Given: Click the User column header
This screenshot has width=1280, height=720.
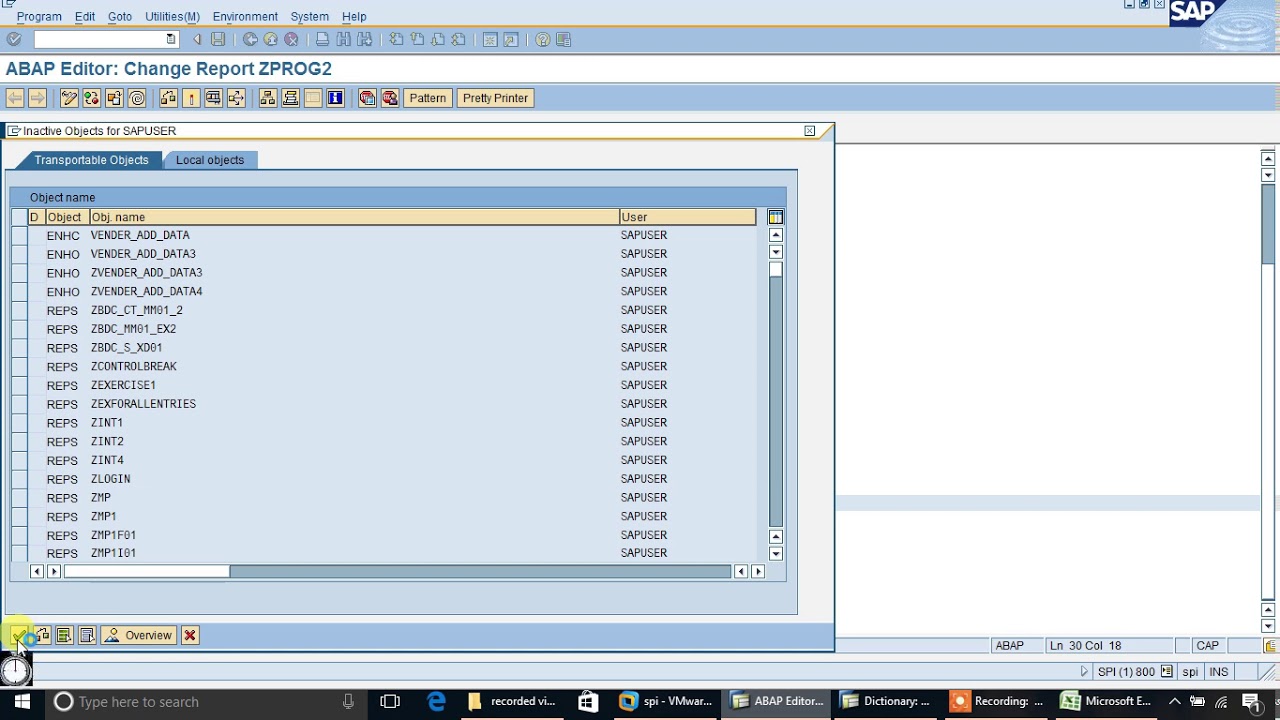Looking at the screenshot, I should pos(687,217).
